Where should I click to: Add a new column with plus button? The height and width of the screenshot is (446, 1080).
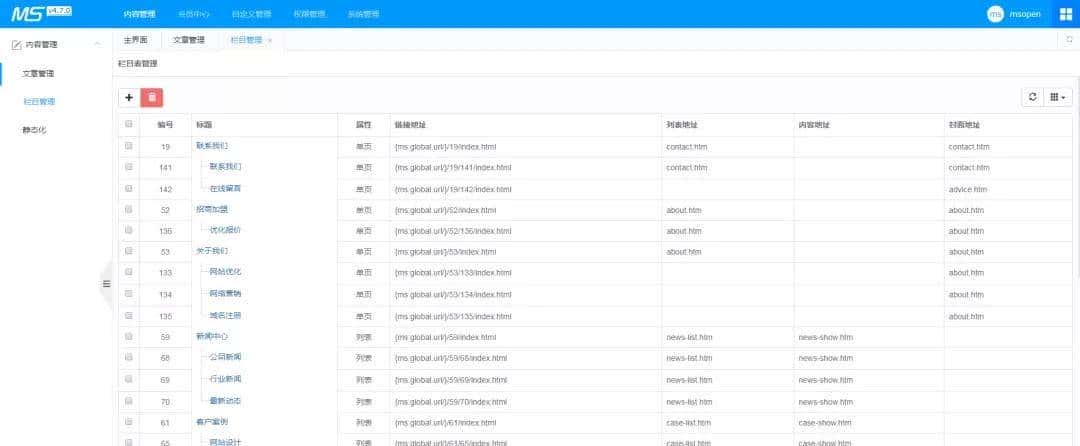point(129,98)
